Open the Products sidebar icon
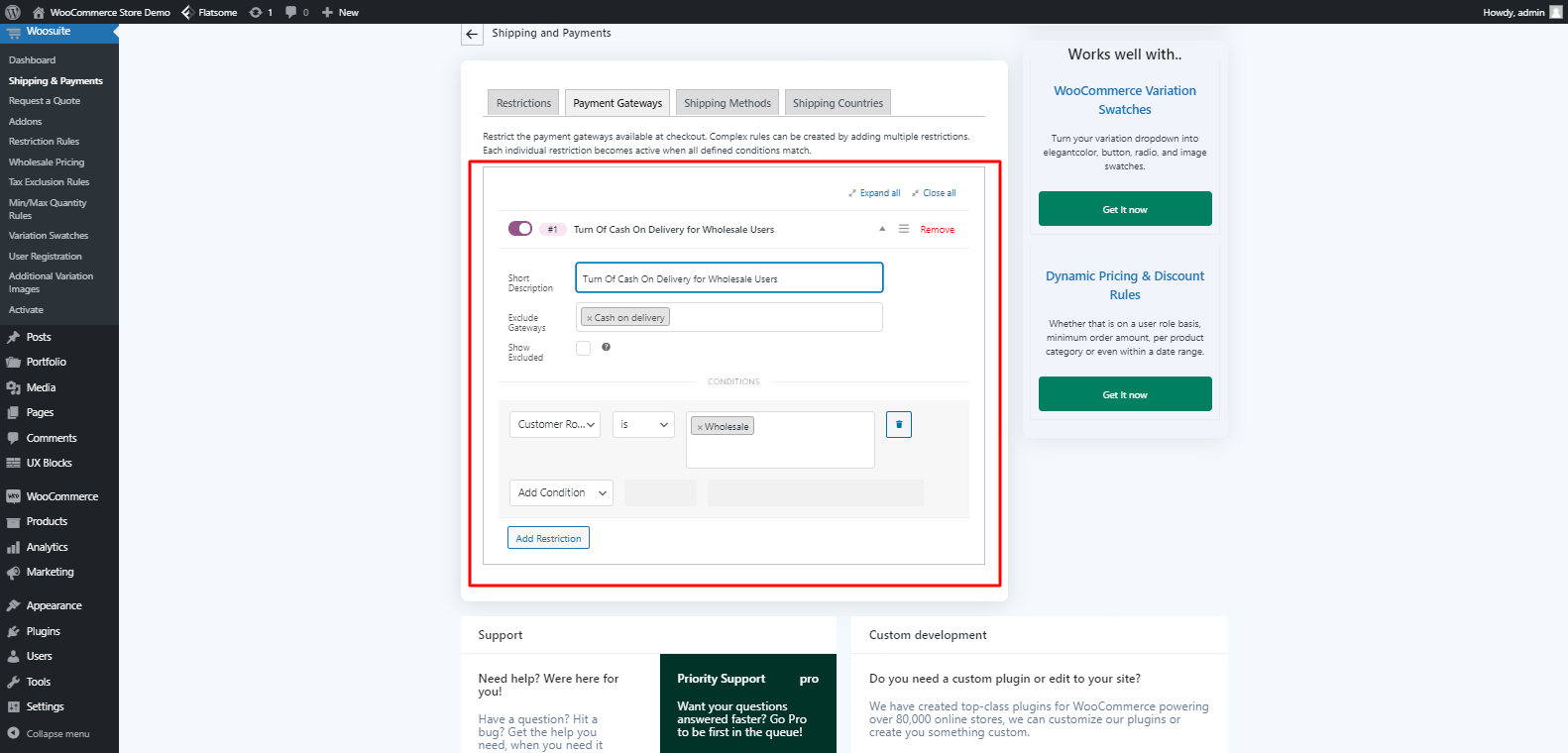 pos(13,521)
